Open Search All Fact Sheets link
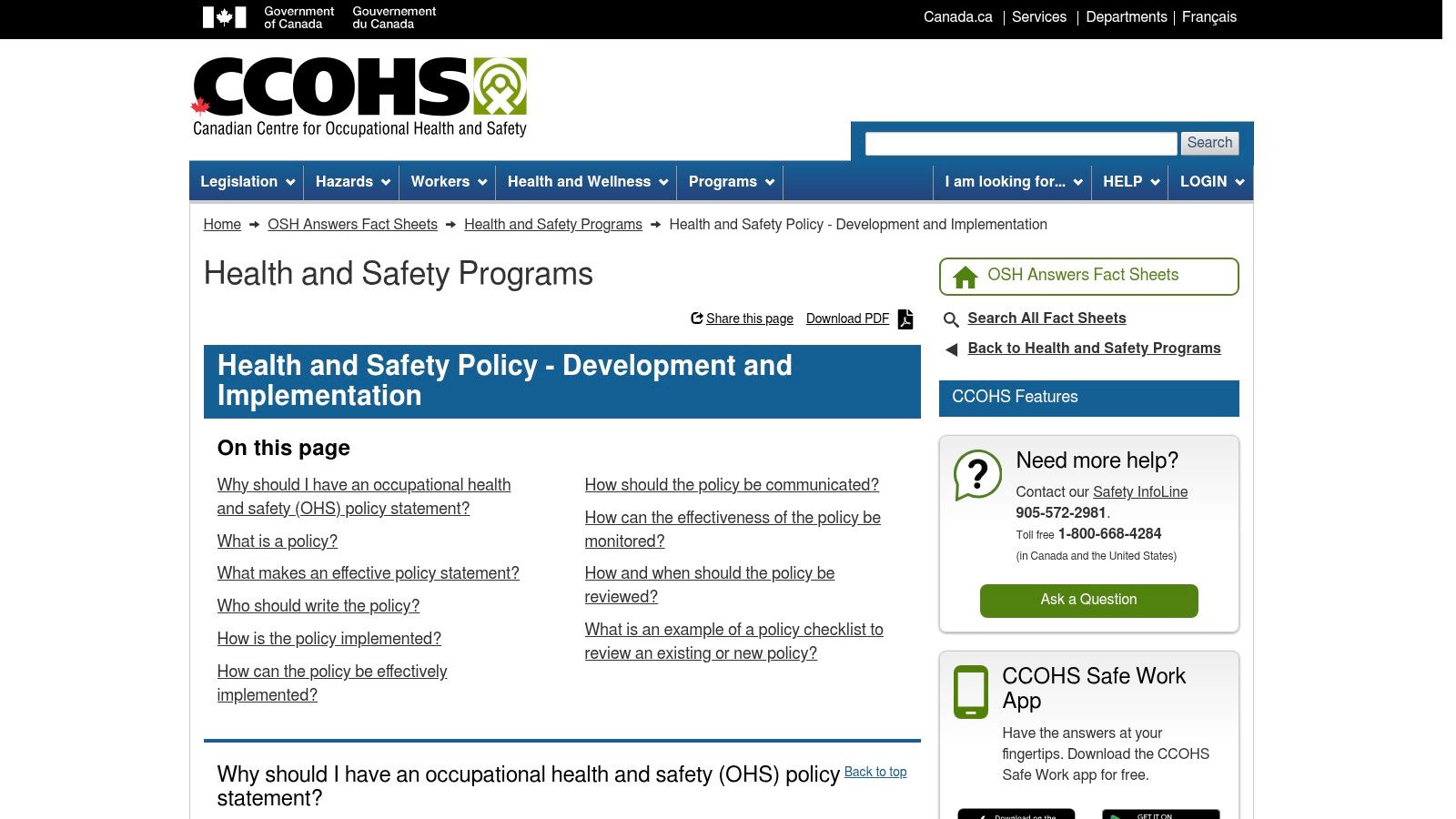This screenshot has height=819, width=1456. (1046, 318)
